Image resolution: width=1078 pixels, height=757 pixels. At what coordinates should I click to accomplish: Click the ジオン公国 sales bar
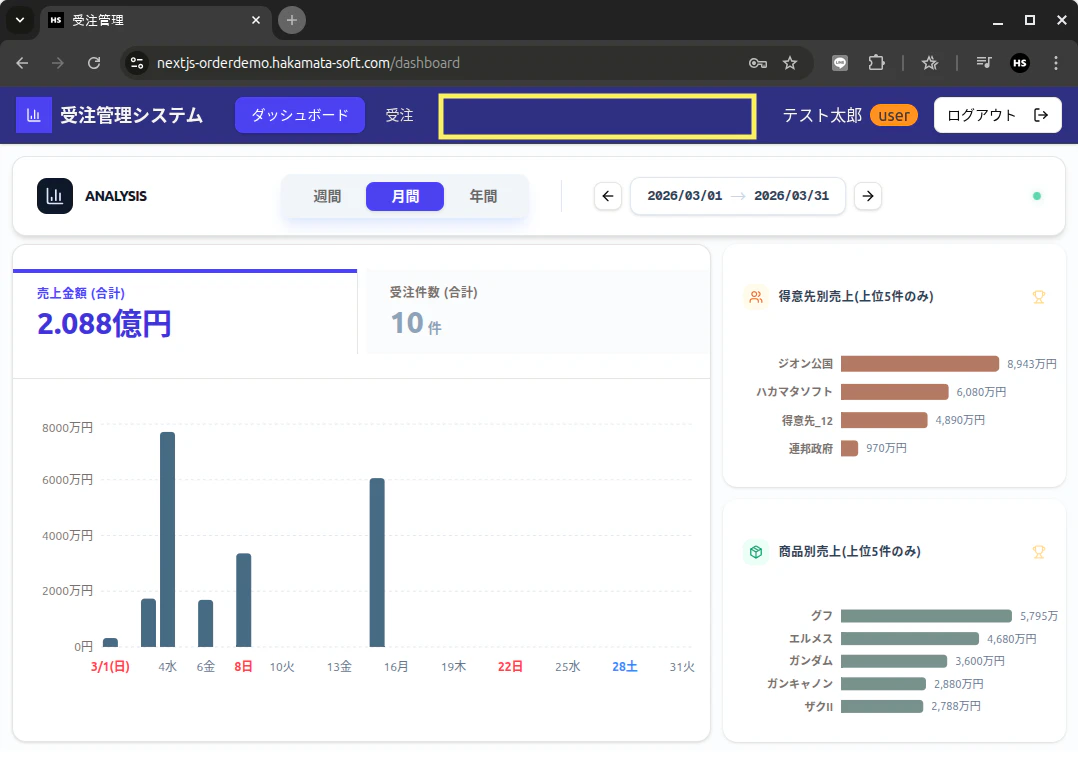tap(920, 364)
